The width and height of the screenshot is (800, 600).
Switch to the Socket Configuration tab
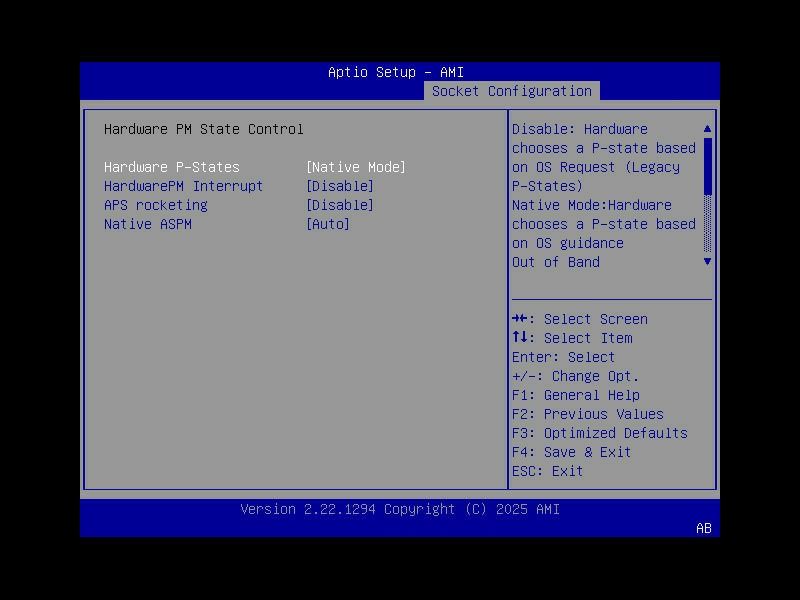pos(513,90)
